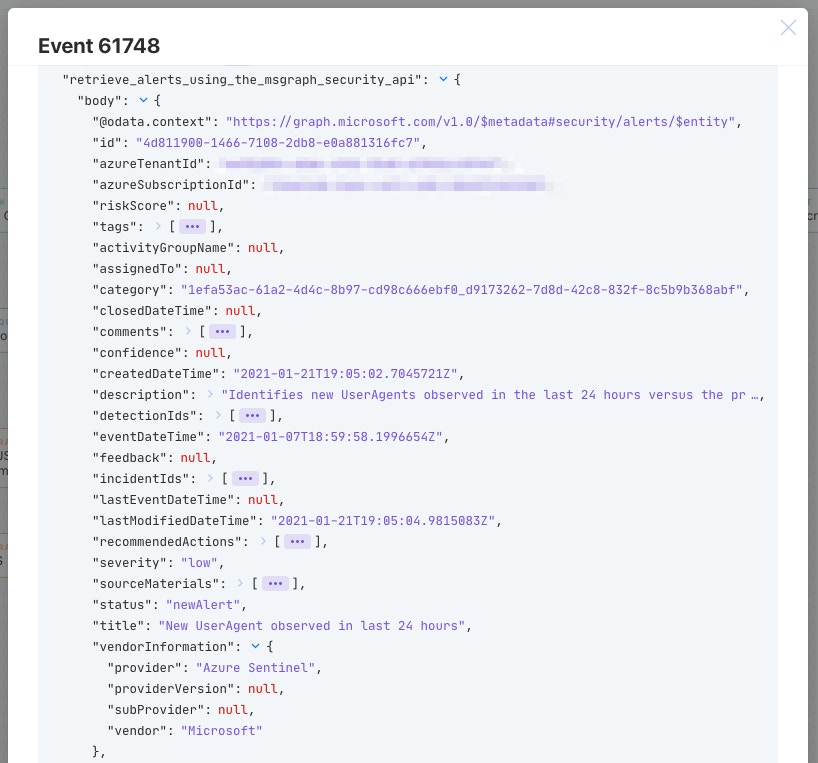This screenshot has width=818, height=763.
Task: Expand the comments array chevron
Action: click(x=188, y=332)
